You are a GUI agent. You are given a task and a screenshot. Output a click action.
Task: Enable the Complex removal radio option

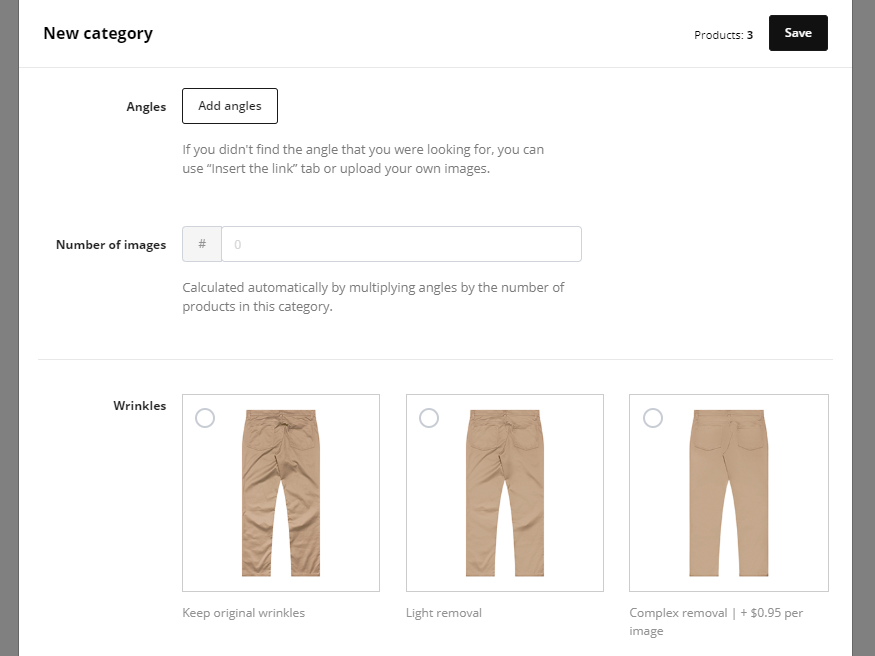tap(653, 418)
